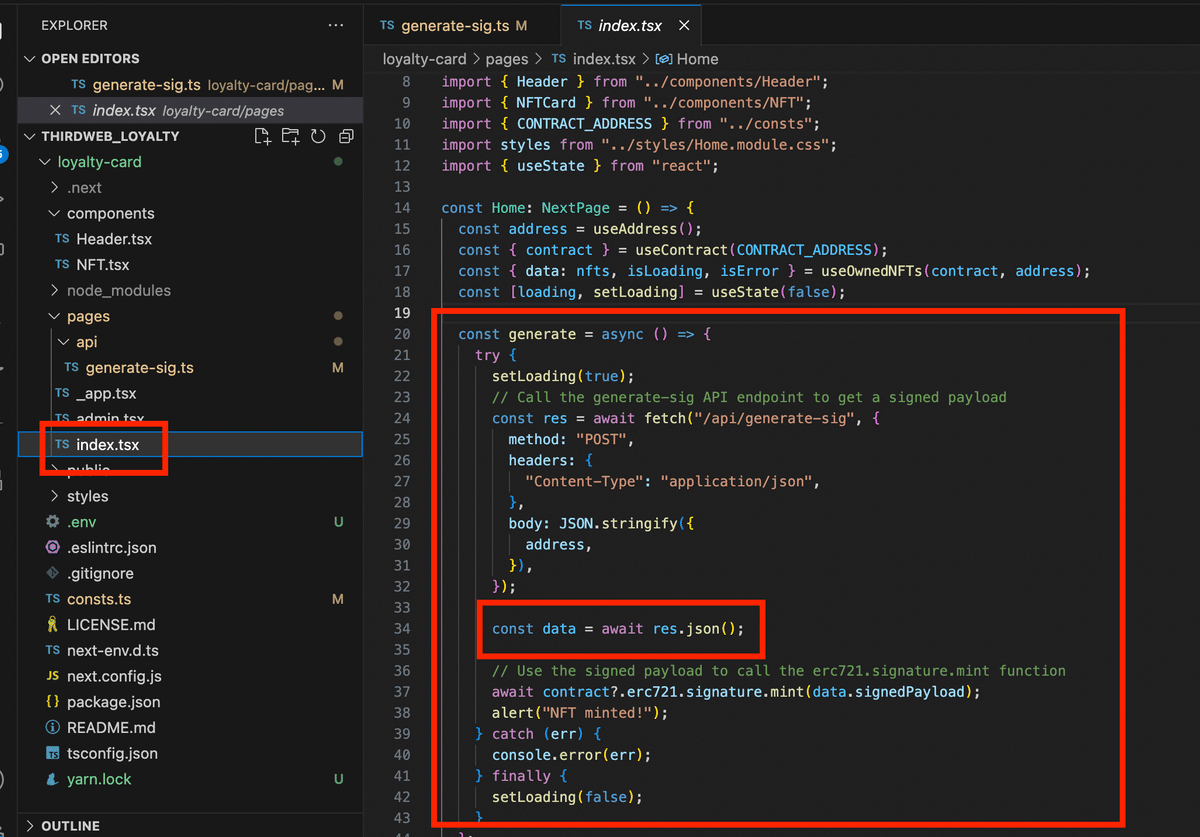Click 'res.json()' on line 34
Screen dimensions: 1200x837
694,628
